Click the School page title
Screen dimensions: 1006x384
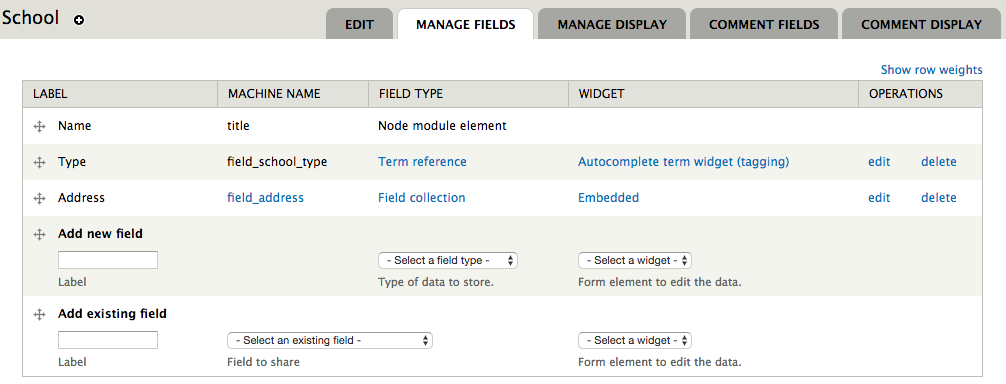point(31,18)
